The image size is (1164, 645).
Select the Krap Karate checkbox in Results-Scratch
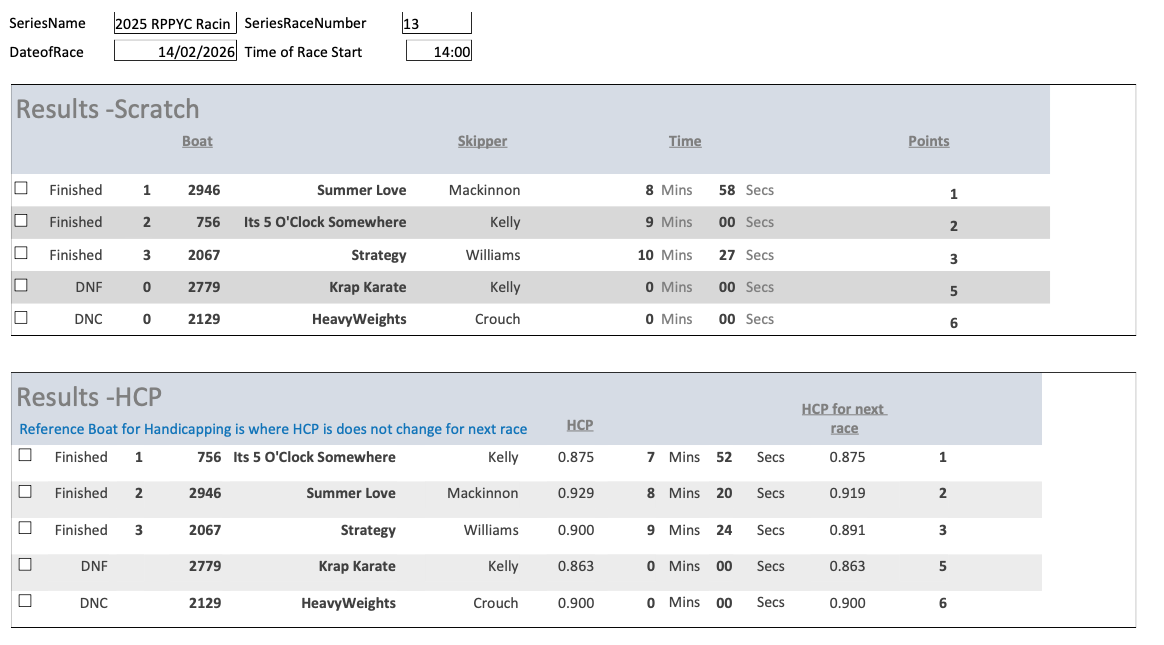(21, 285)
